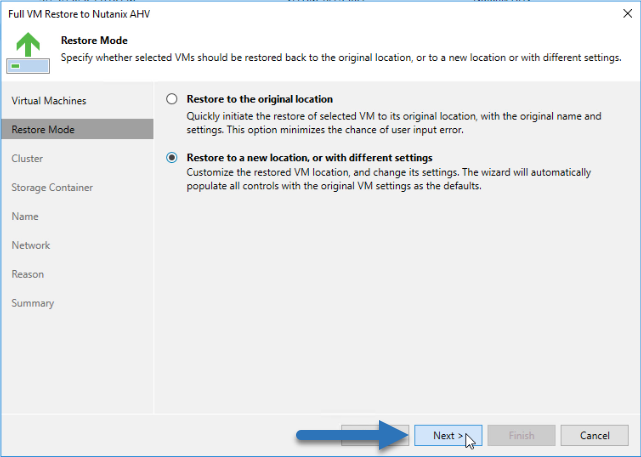Click the disabled Finish button
Image resolution: width=641 pixels, height=457 pixels.
click(x=521, y=435)
